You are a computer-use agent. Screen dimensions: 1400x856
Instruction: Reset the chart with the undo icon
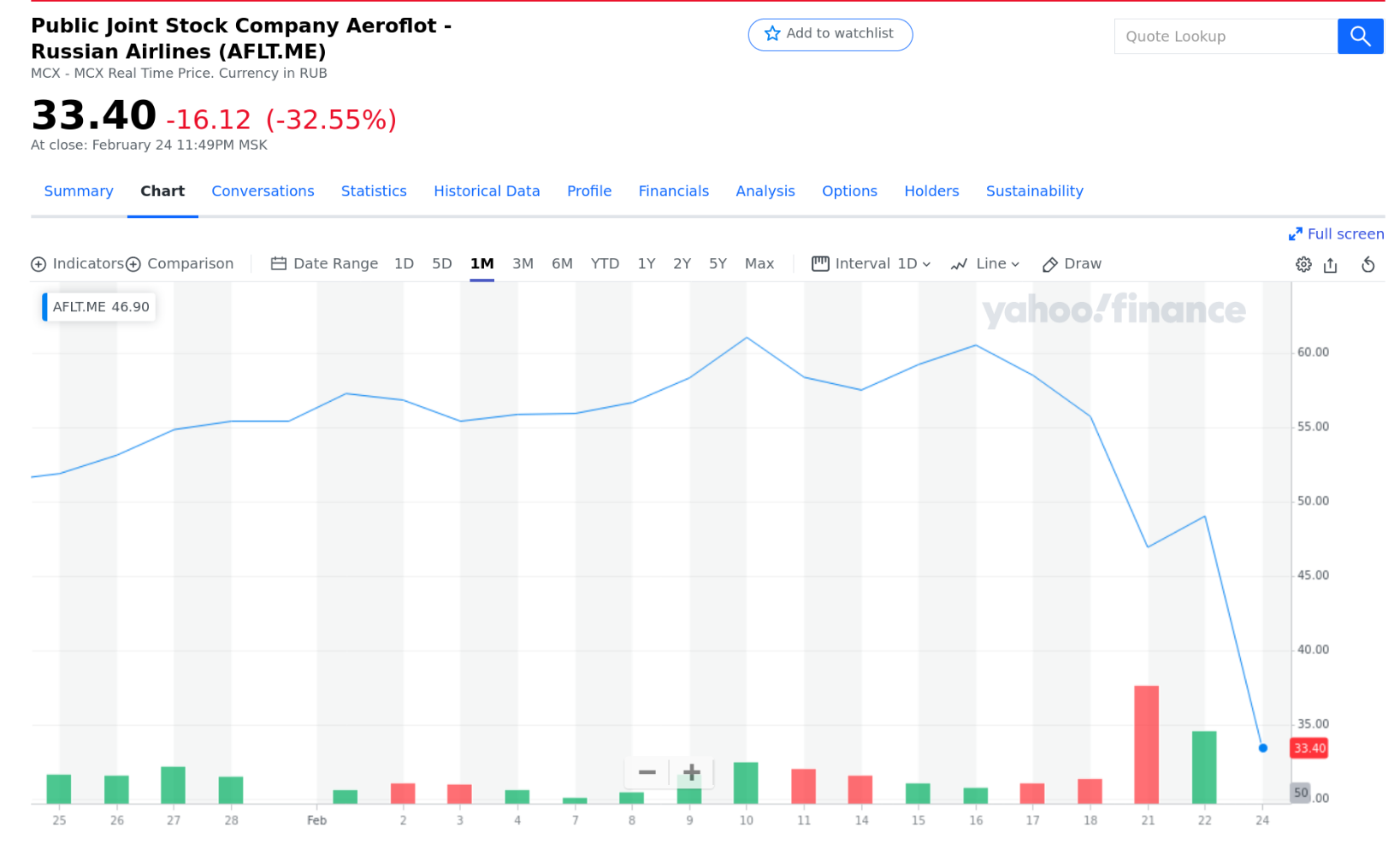point(1368,264)
